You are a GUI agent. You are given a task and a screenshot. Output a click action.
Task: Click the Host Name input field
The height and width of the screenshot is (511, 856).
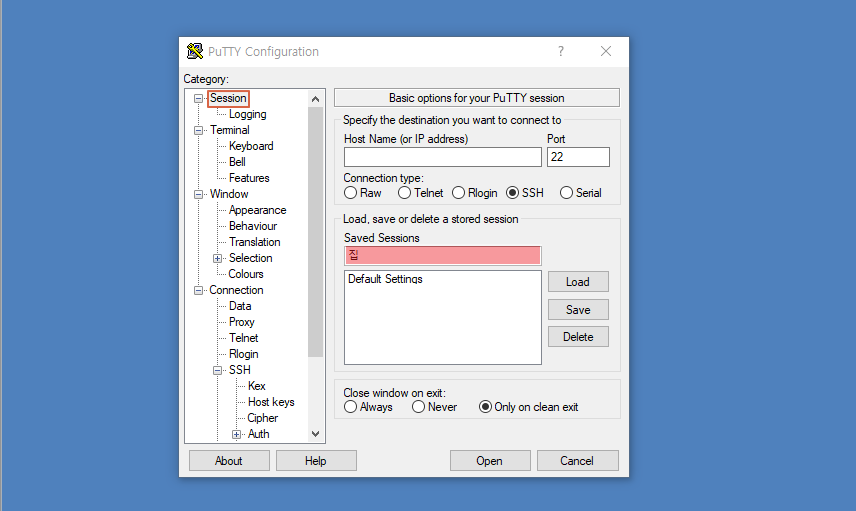443,157
